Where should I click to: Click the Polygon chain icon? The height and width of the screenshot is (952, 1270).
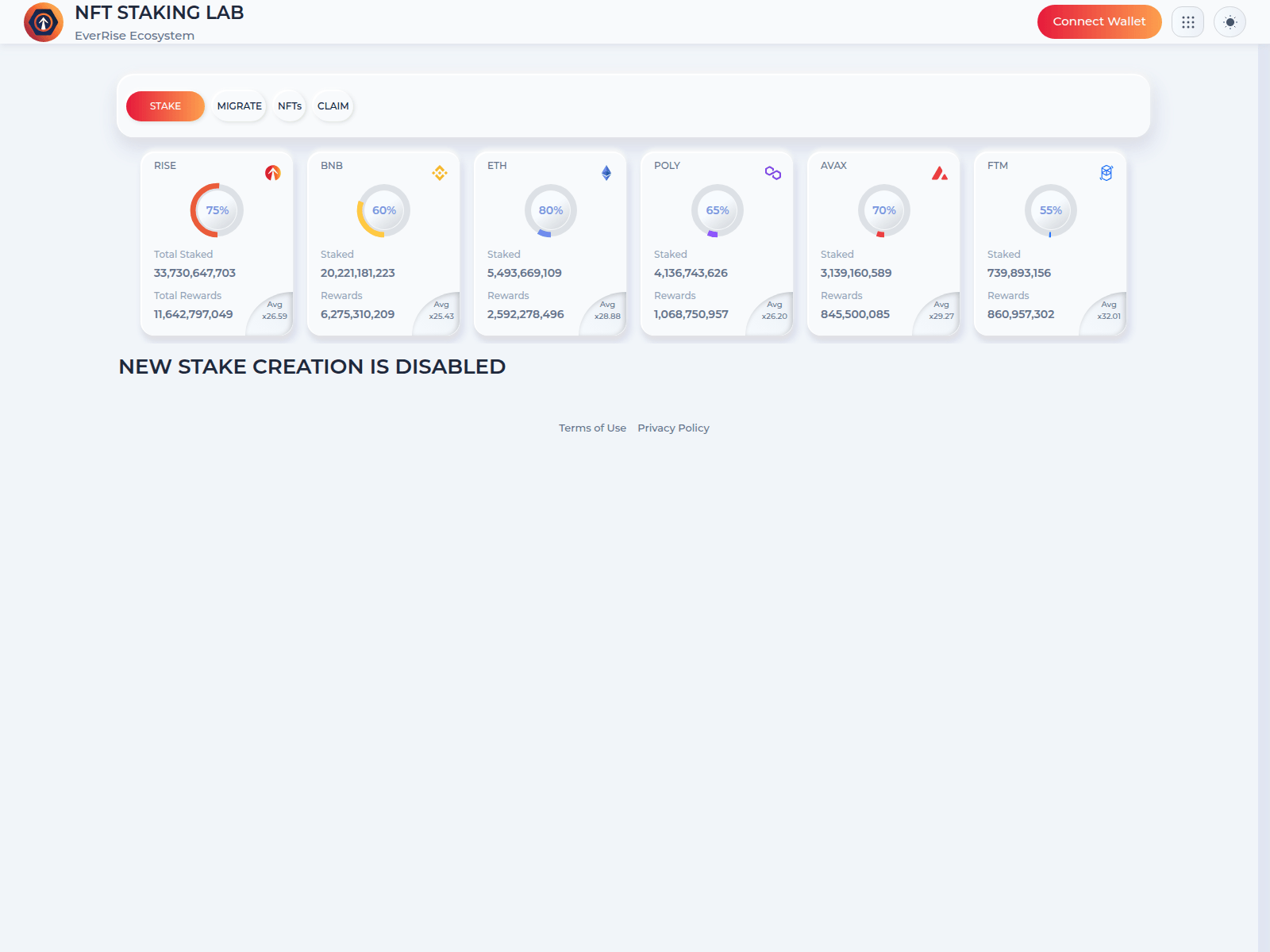click(773, 173)
